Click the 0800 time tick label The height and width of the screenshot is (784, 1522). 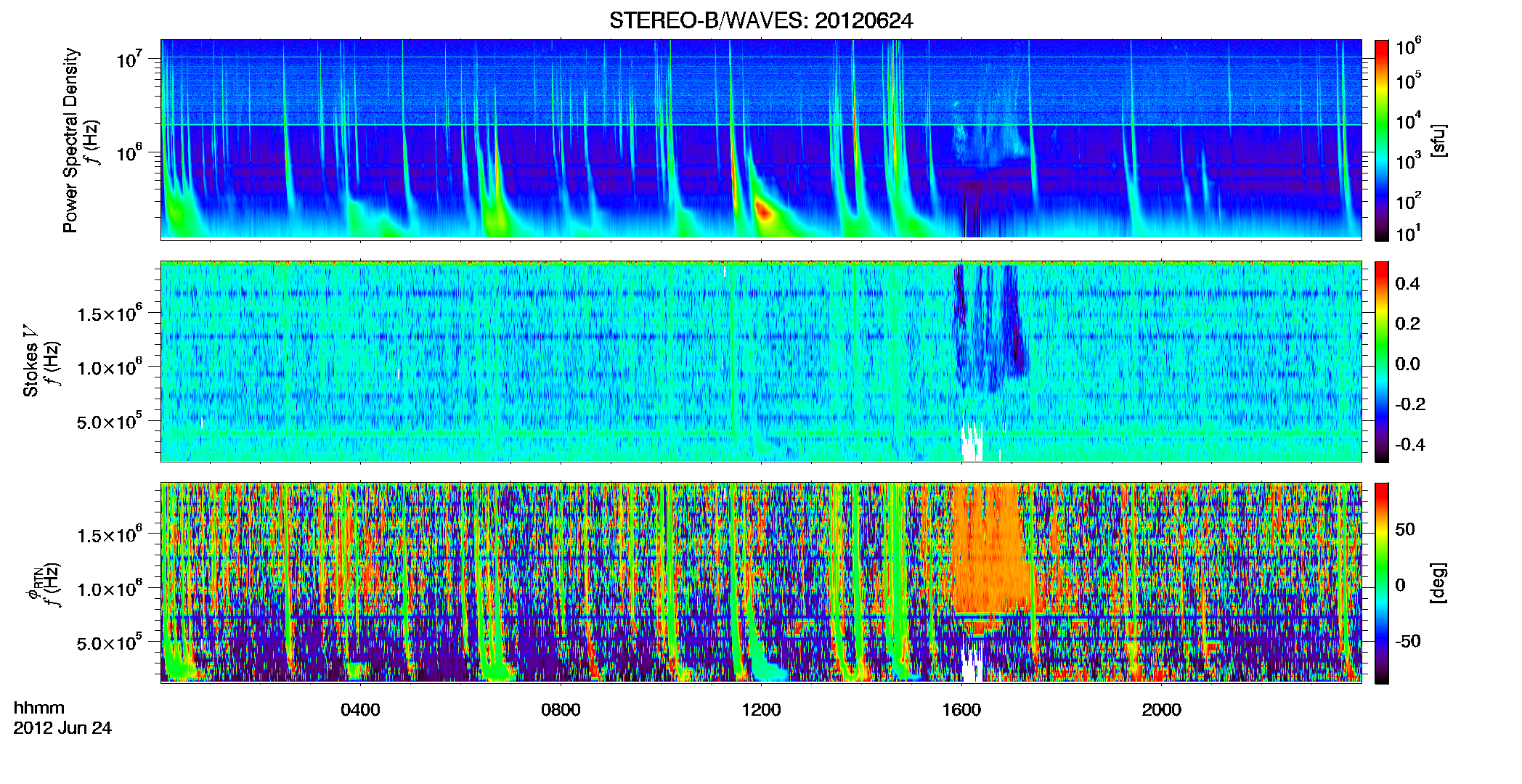click(561, 710)
